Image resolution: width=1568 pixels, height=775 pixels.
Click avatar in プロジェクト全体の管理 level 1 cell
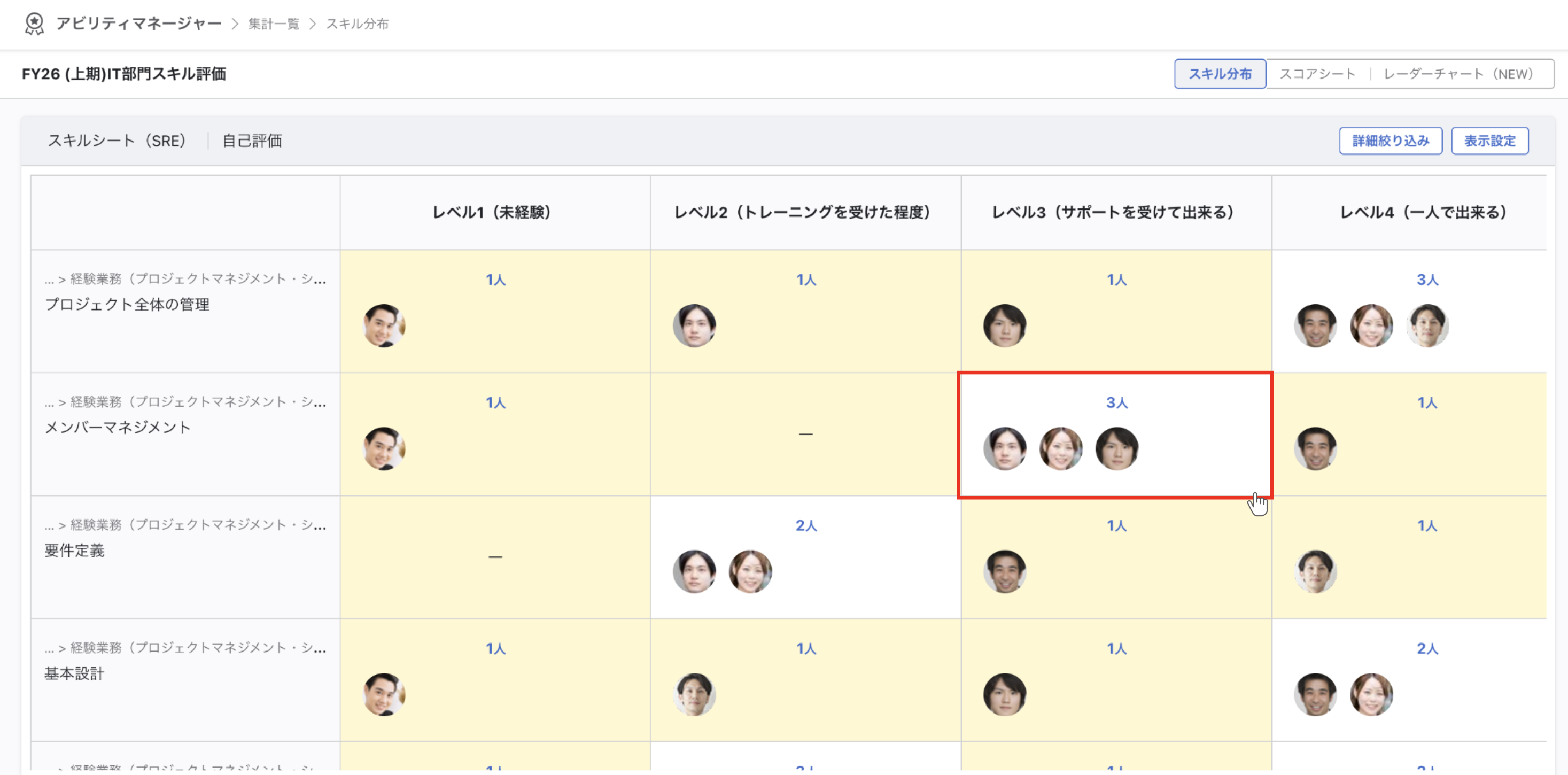(384, 325)
